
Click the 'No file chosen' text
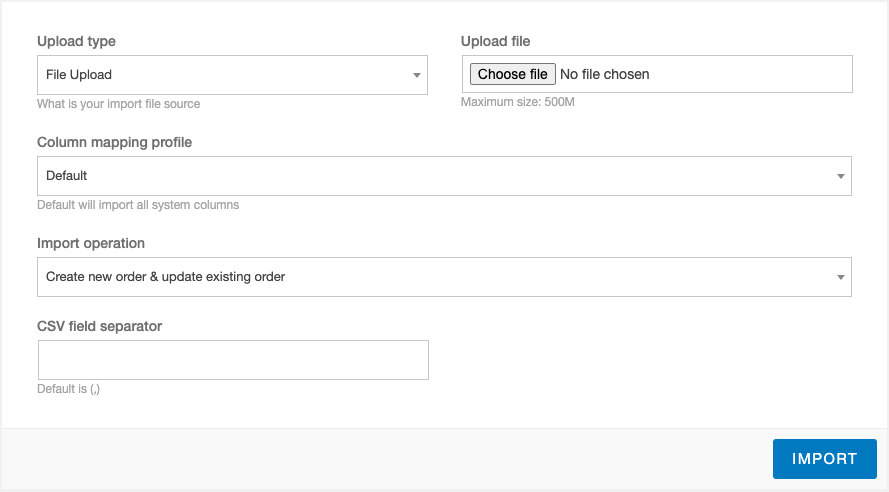pyautogui.click(x=604, y=74)
